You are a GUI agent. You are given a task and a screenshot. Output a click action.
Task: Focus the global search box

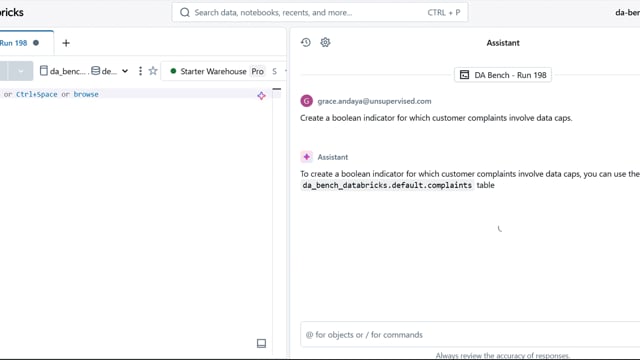320,13
